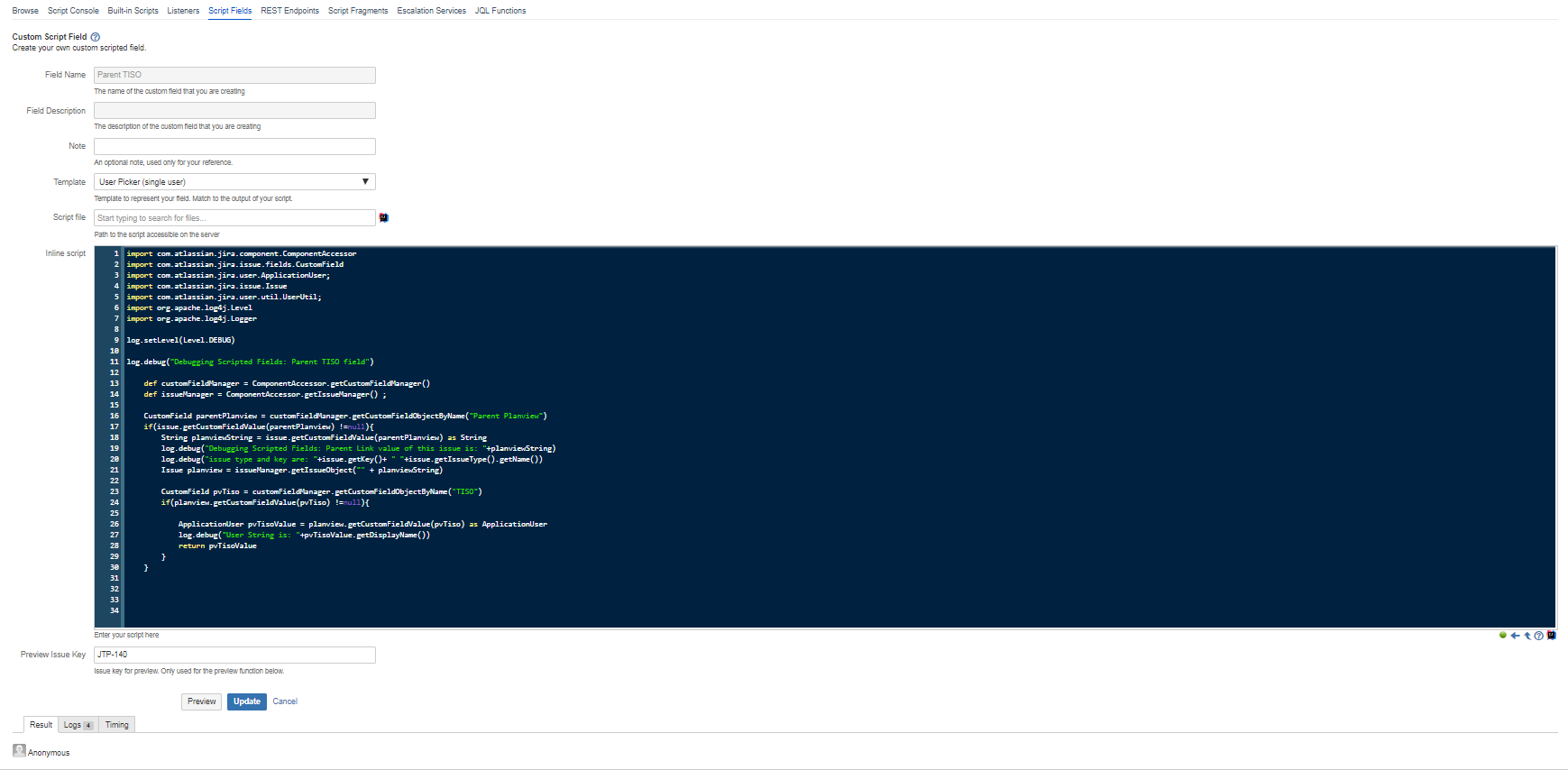The image size is (1568, 770).
Task: Focus the Script file search field
Action: [234, 217]
